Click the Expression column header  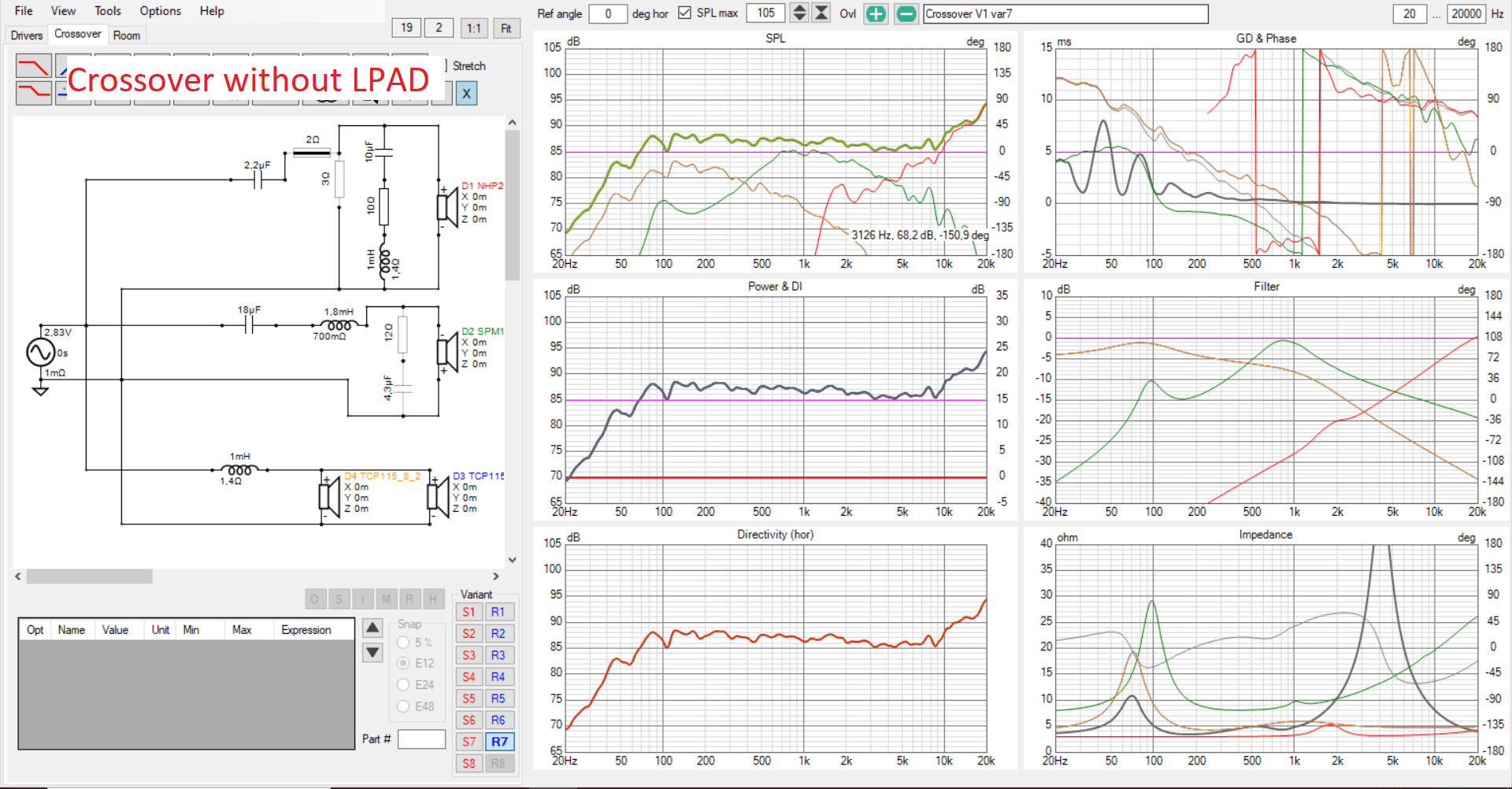click(x=306, y=630)
